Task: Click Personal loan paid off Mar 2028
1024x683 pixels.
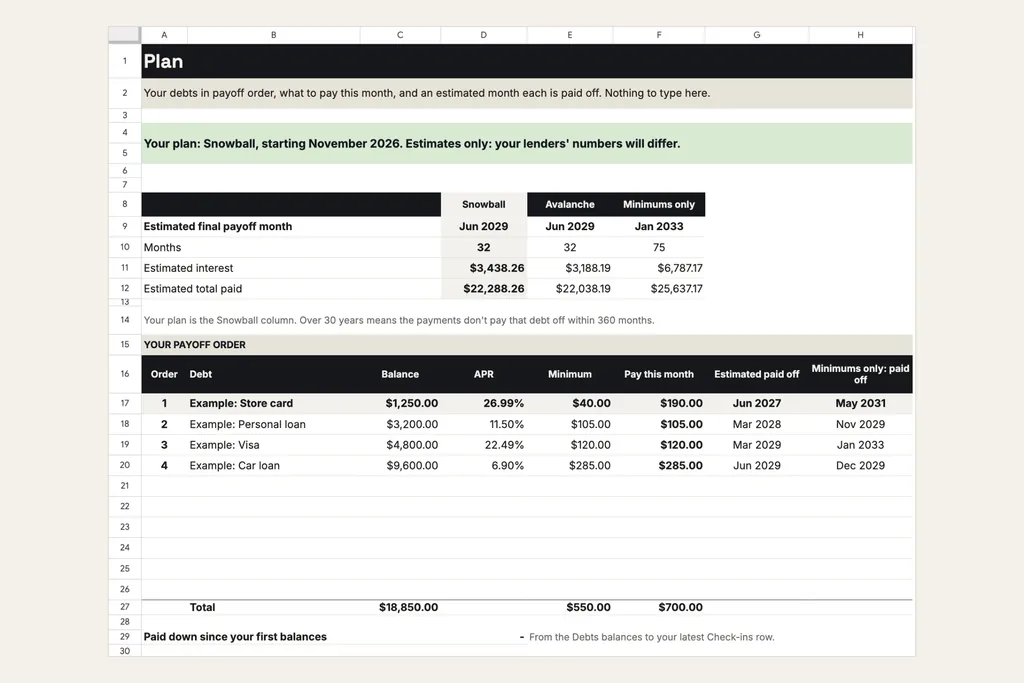Action: tap(757, 424)
